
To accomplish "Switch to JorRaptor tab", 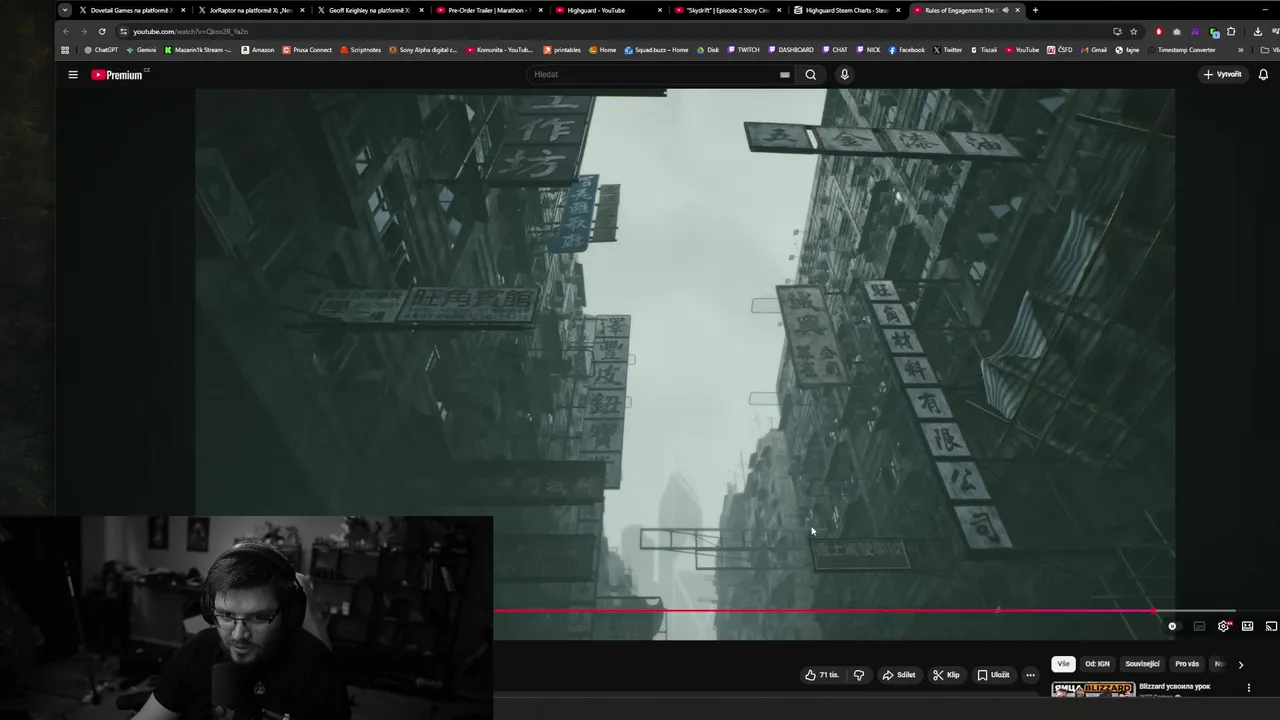I will [250, 10].
